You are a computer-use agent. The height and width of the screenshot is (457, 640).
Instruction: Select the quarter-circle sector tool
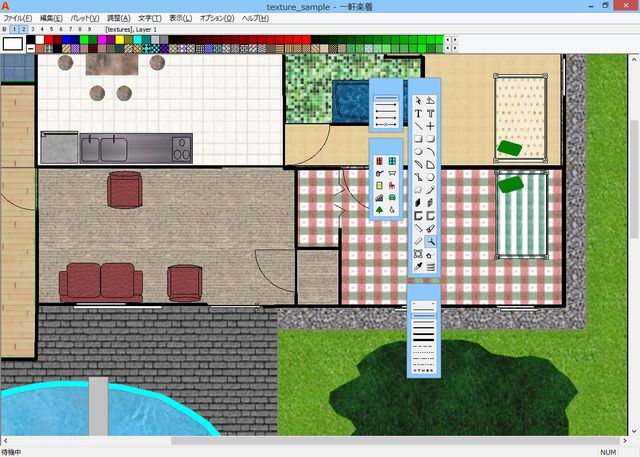pyautogui.click(x=430, y=164)
